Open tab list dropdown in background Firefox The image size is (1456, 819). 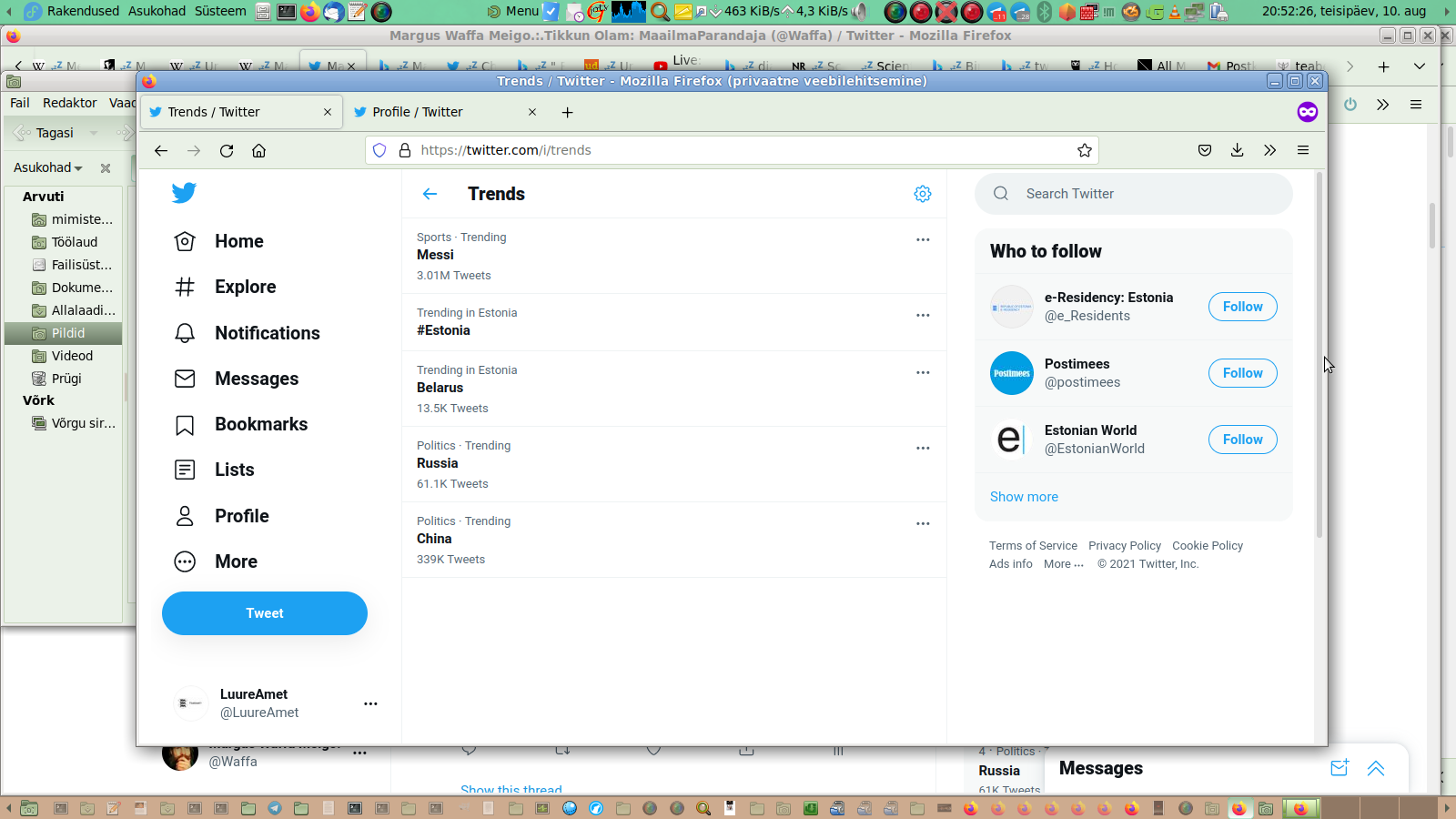click(x=1419, y=66)
